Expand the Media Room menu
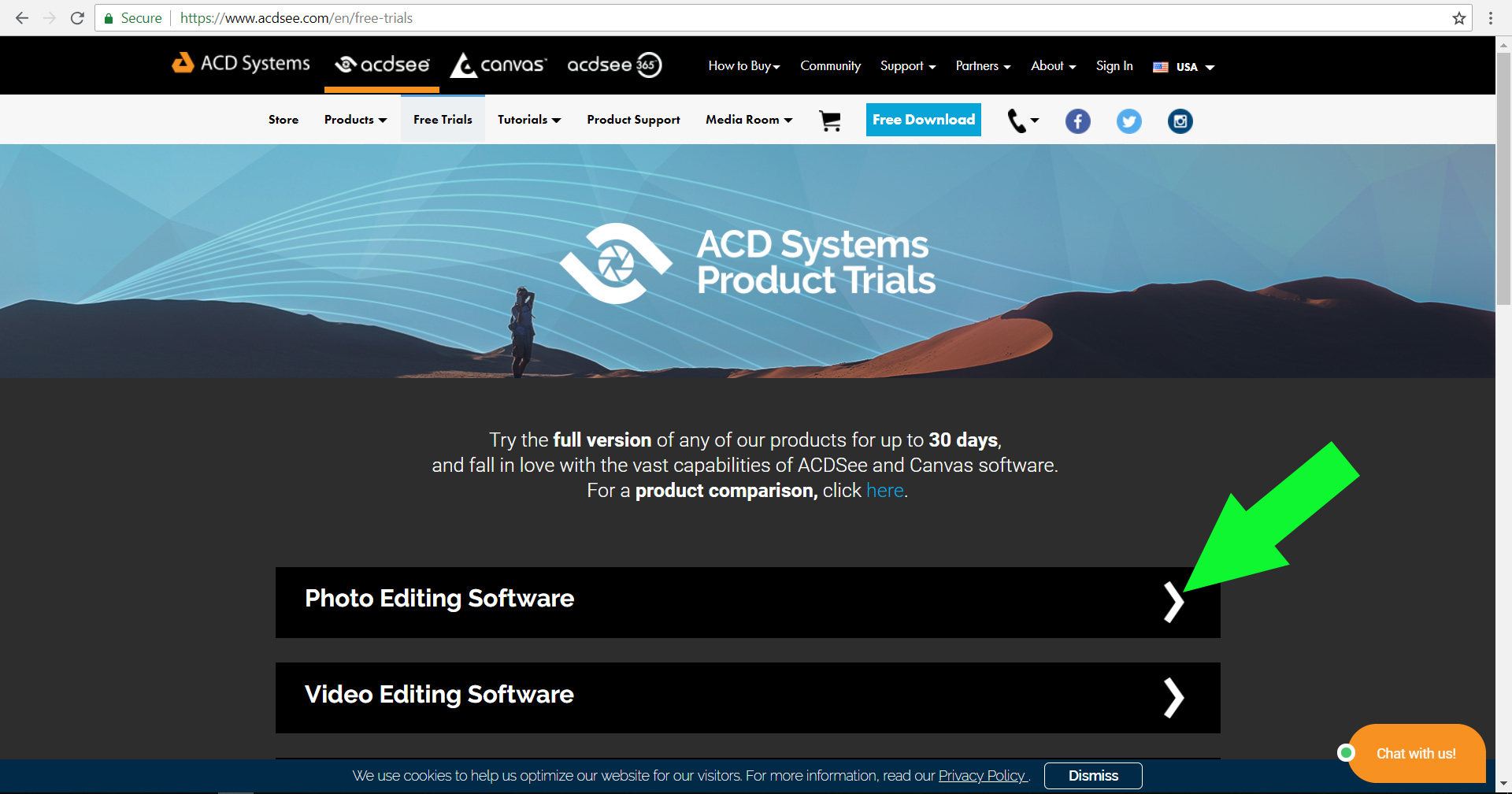Screen dimensions: 1512x794 tap(749, 120)
